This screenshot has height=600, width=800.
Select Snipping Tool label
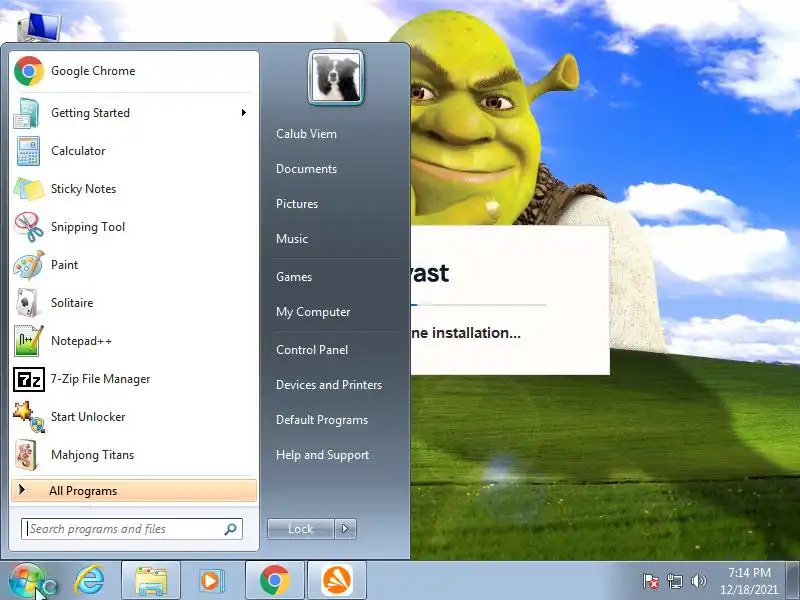88,227
